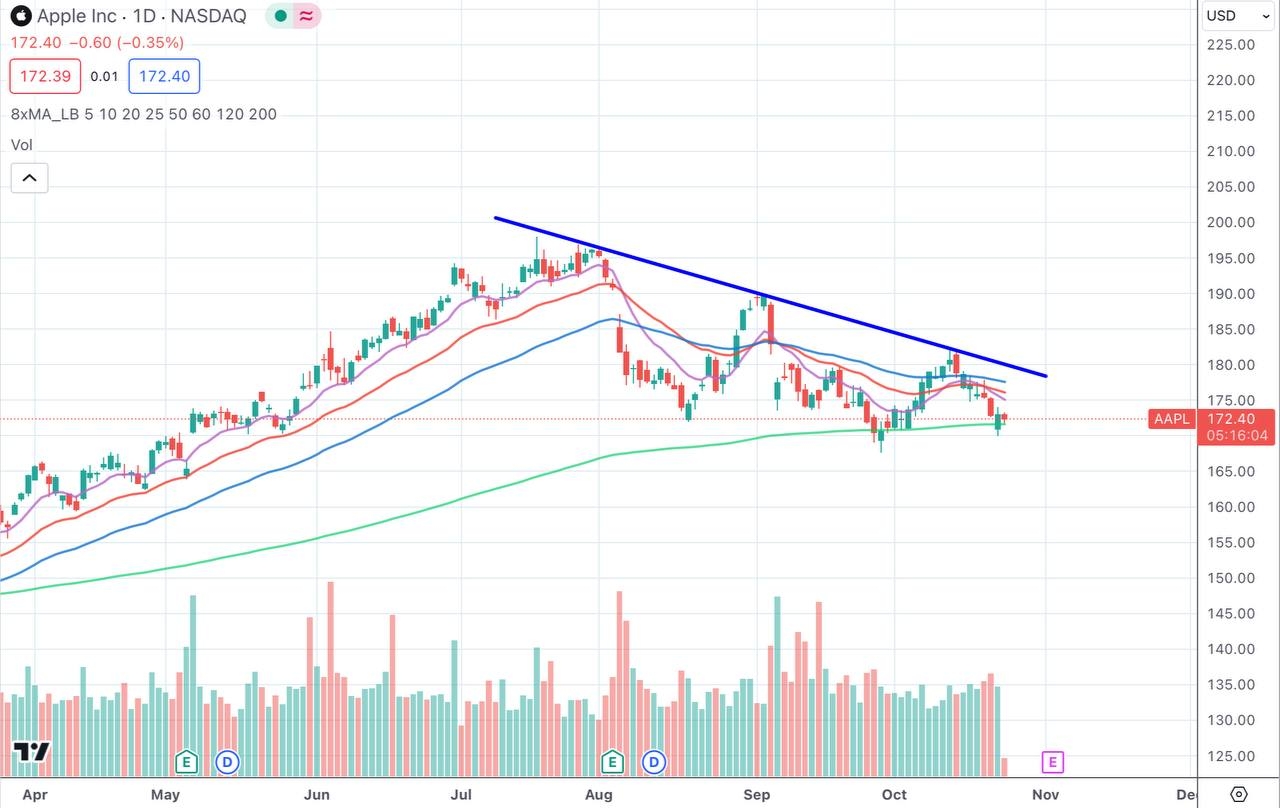This screenshot has height=808, width=1280.
Task: Click the 125.00 price axis label
Action: pyautogui.click(x=1232, y=756)
